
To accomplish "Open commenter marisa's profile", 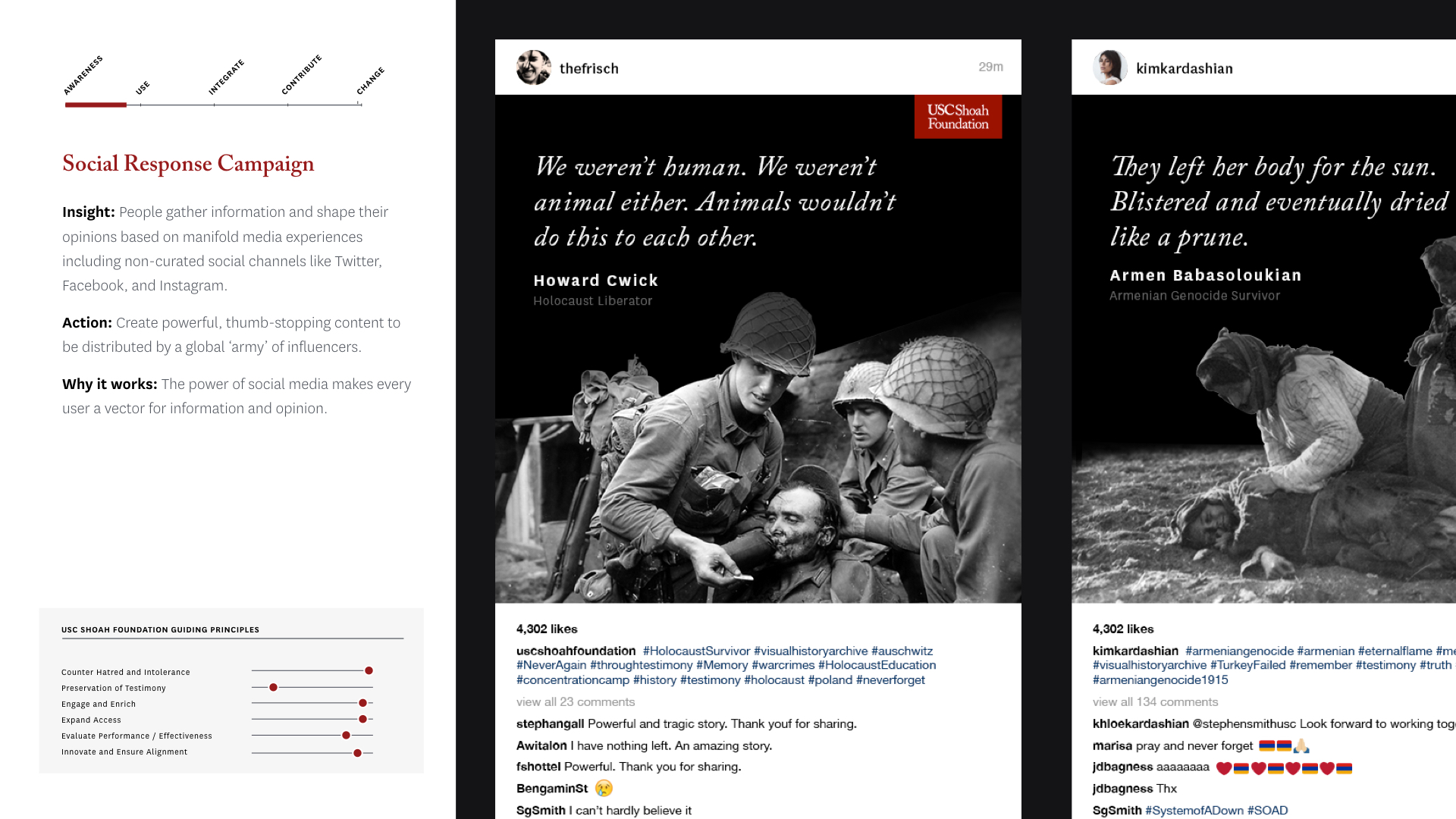I will (1112, 746).
